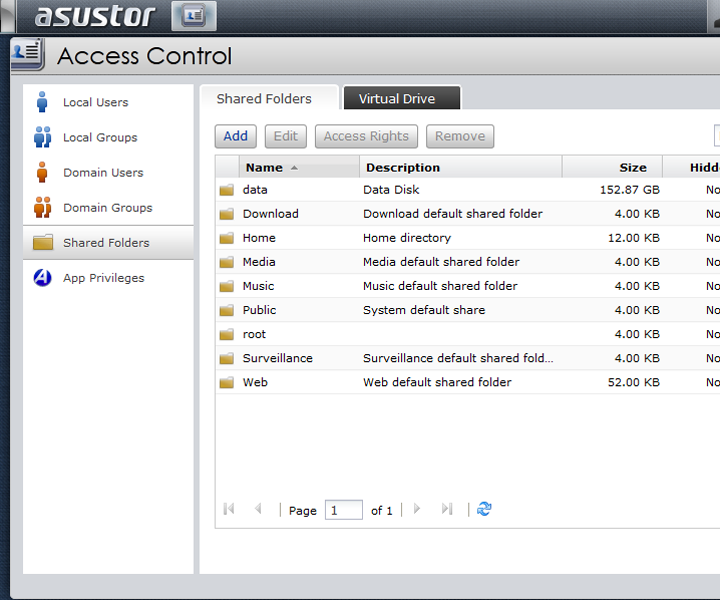The height and width of the screenshot is (600, 720).
Task: Click the refresh icon in pagination bar
Action: pyautogui.click(x=484, y=509)
